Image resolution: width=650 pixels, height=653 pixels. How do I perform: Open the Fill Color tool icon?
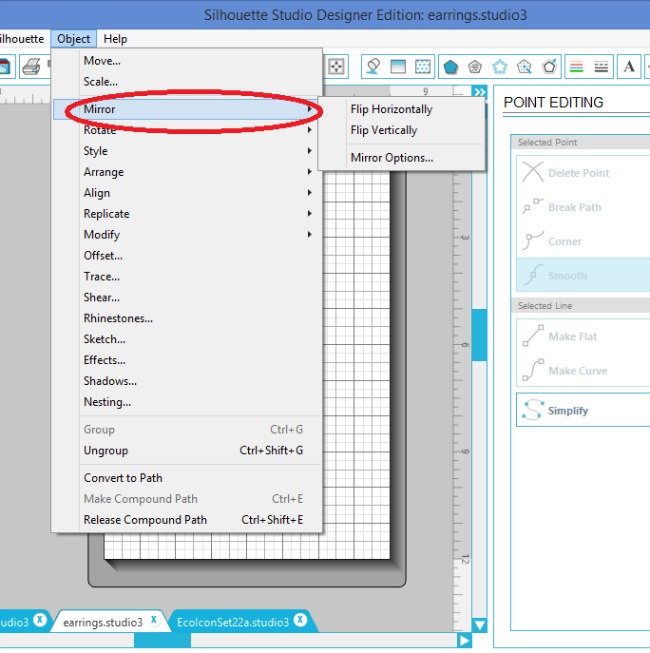coord(373,66)
